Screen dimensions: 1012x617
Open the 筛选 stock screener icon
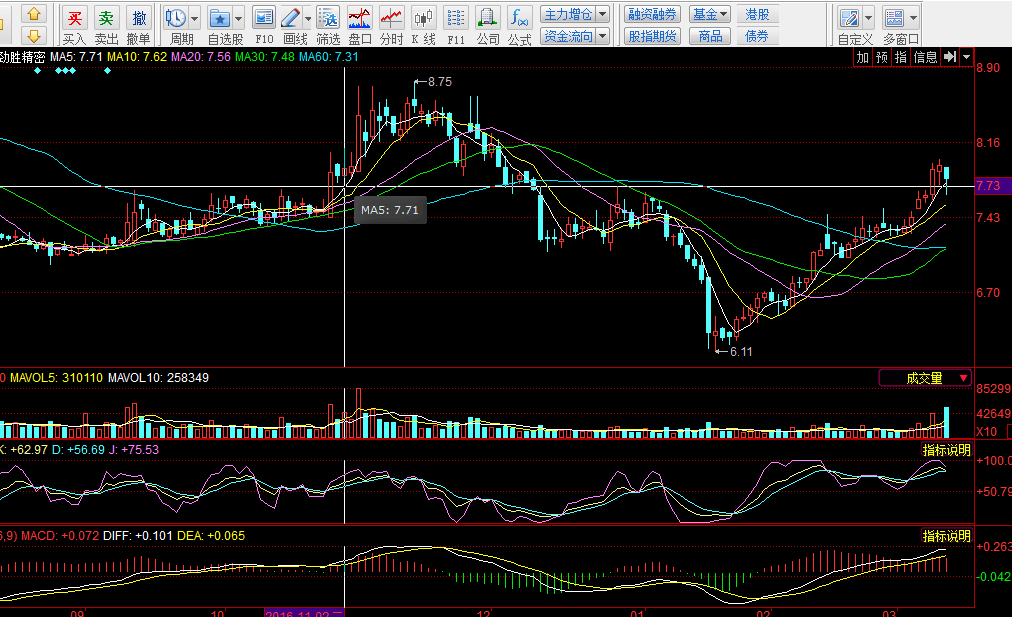[x=328, y=18]
